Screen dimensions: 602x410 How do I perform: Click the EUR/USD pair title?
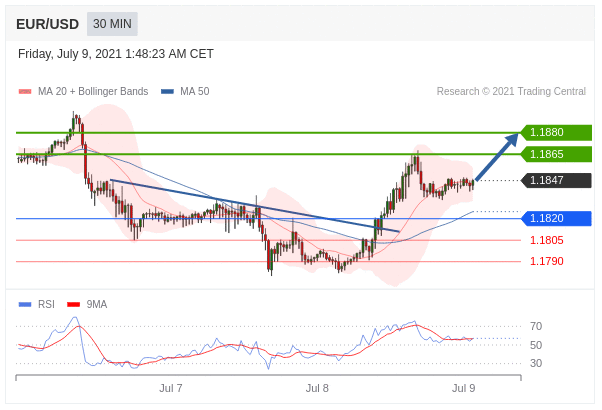(47, 24)
